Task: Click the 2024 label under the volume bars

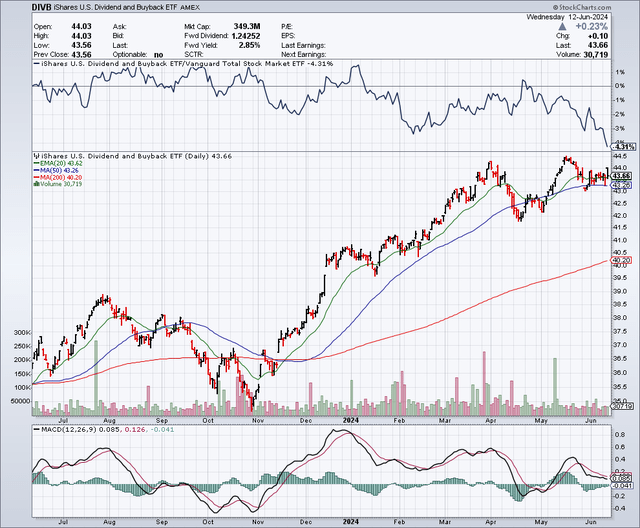Action: pyautogui.click(x=351, y=420)
